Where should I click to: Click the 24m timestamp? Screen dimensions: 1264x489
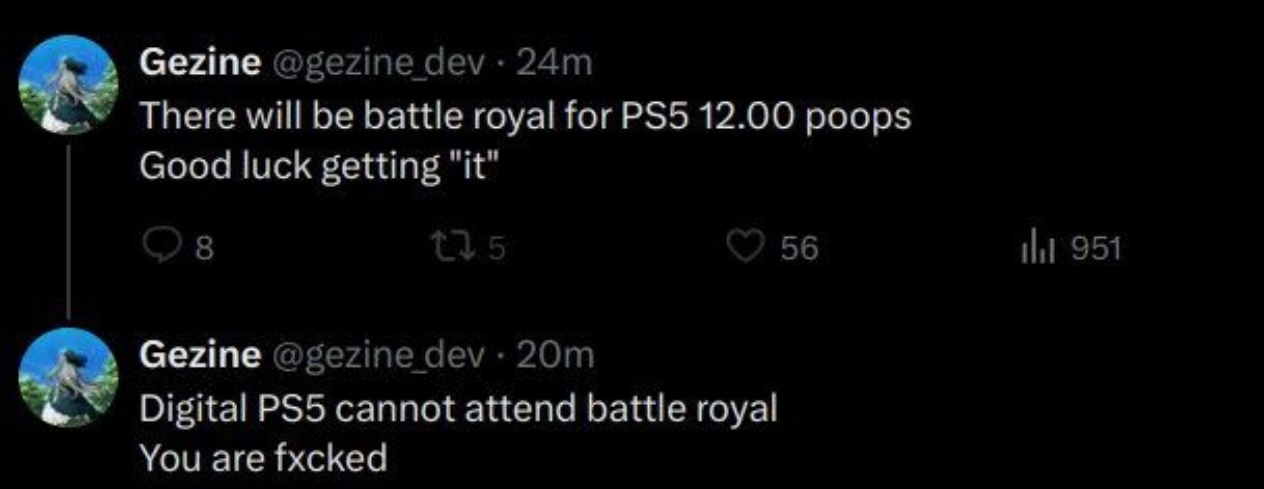558,64
